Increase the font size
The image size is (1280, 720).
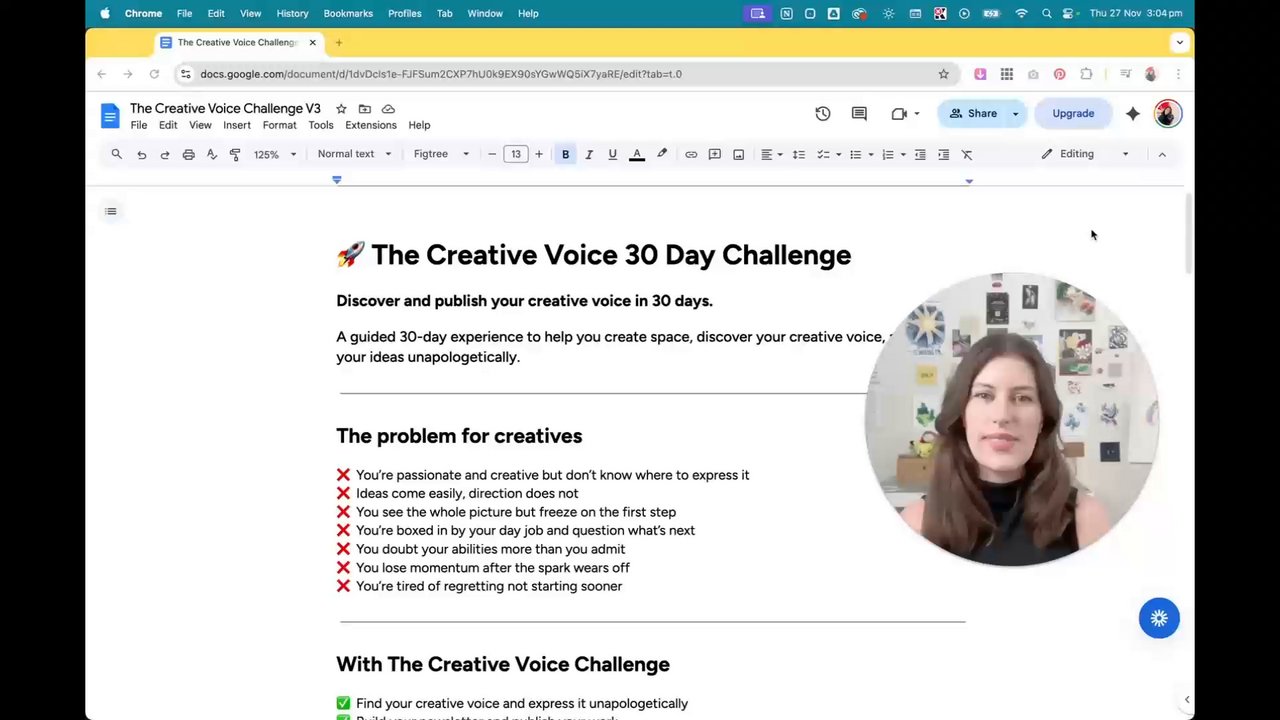(539, 154)
